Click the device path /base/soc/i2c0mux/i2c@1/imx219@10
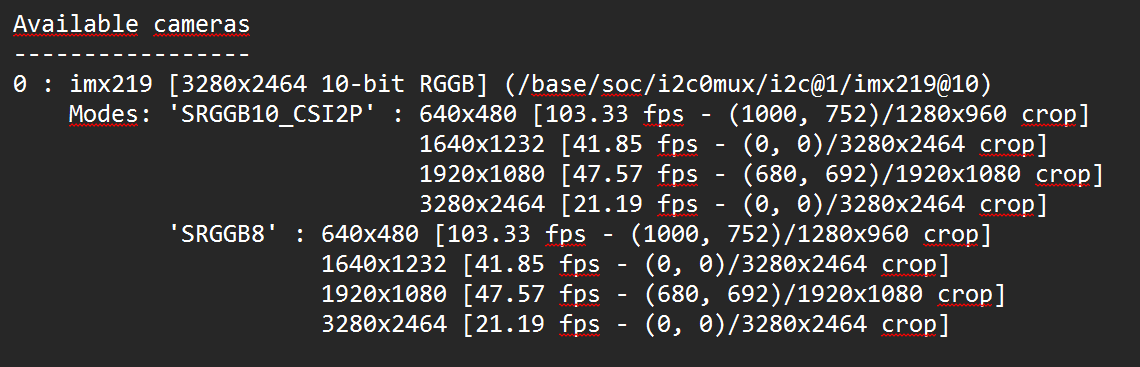Image resolution: width=1140 pixels, height=367 pixels. (x=747, y=85)
